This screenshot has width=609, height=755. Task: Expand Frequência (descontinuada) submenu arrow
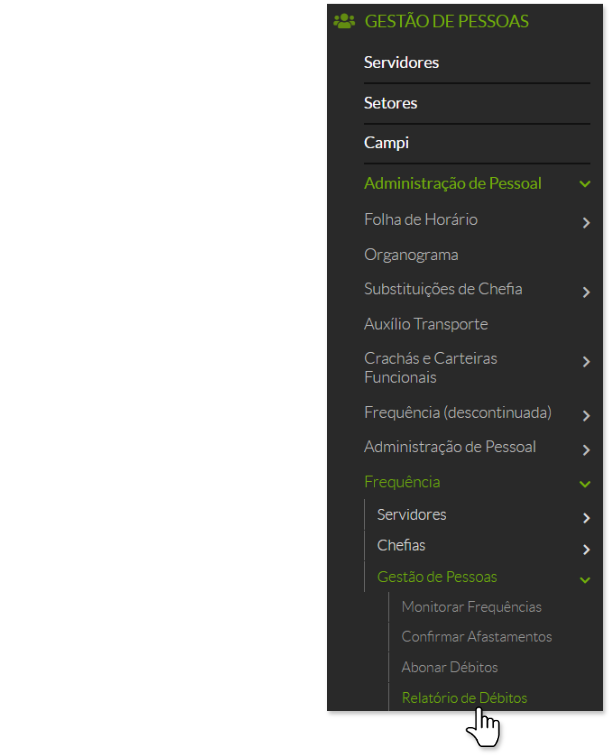tap(586, 416)
